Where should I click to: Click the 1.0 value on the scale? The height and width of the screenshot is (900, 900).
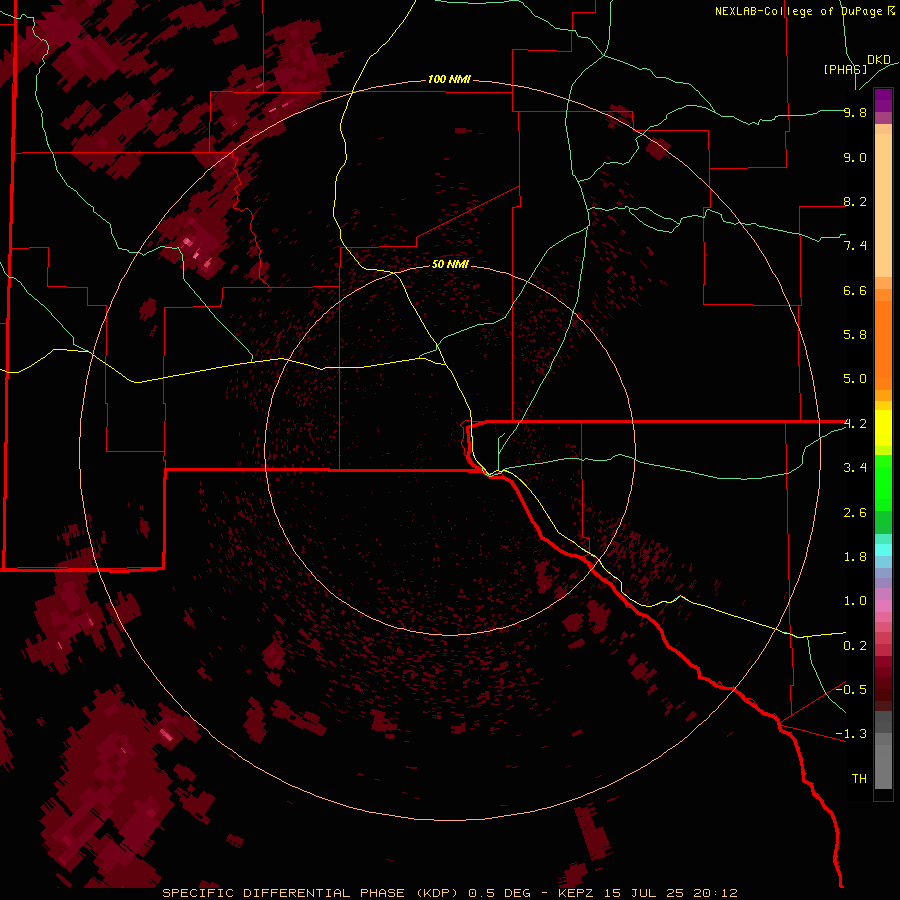click(855, 601)
